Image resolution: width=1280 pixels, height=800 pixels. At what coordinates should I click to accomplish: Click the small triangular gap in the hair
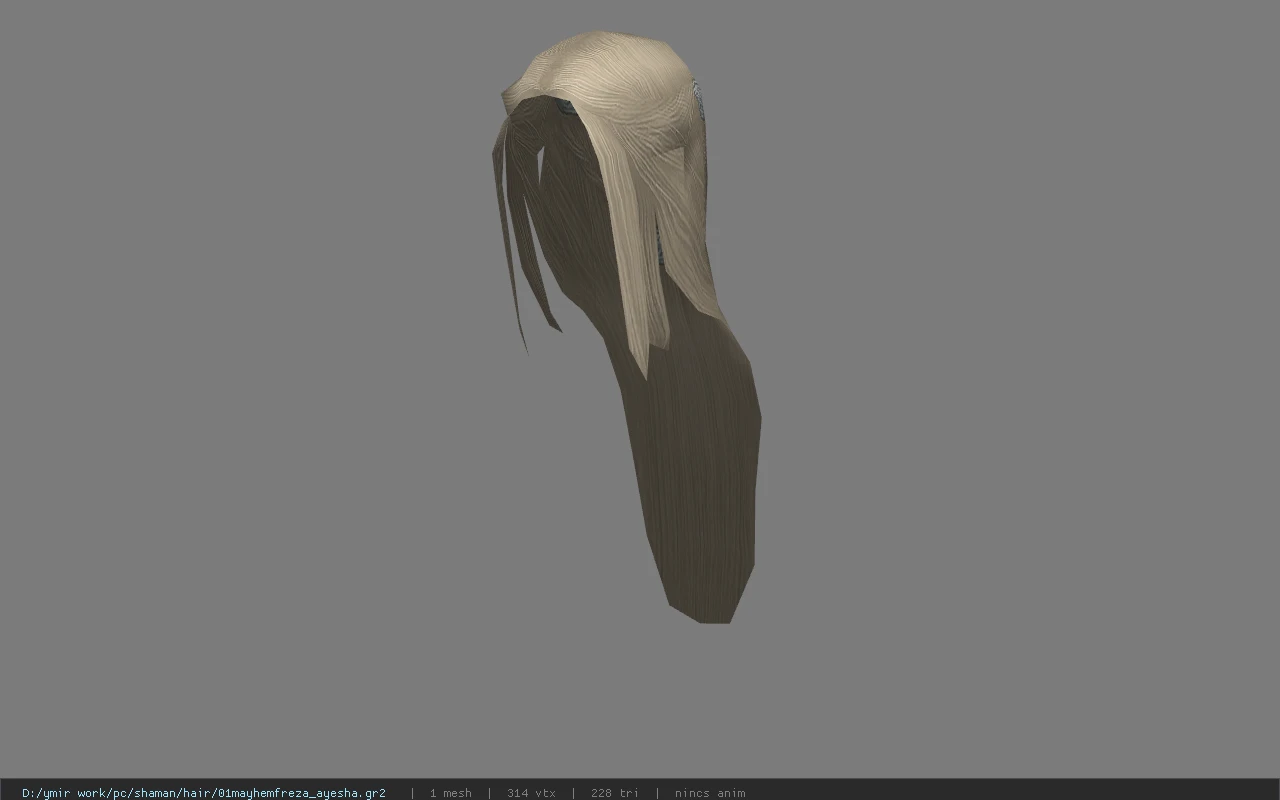point(539,165)
